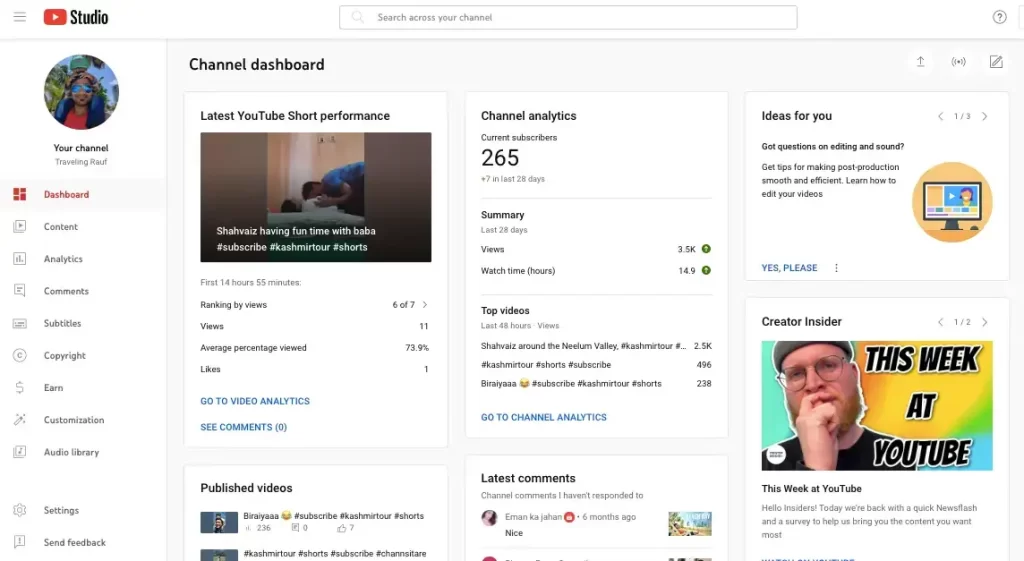Viewport: 1024px width, 561px height.
Task: Click the Audio library music icon
Action: [x=20, y=452]
